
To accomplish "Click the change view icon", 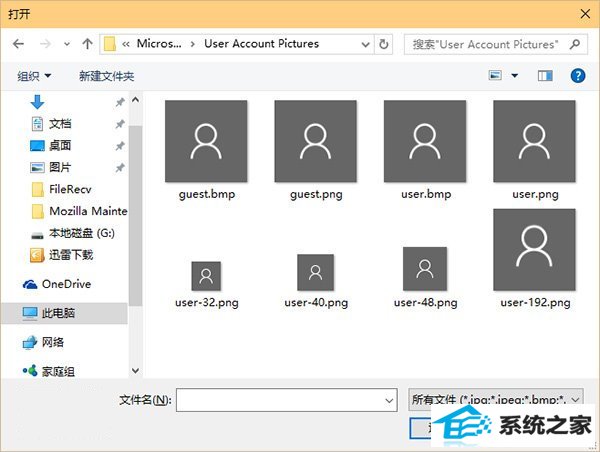I will point(495,75).
